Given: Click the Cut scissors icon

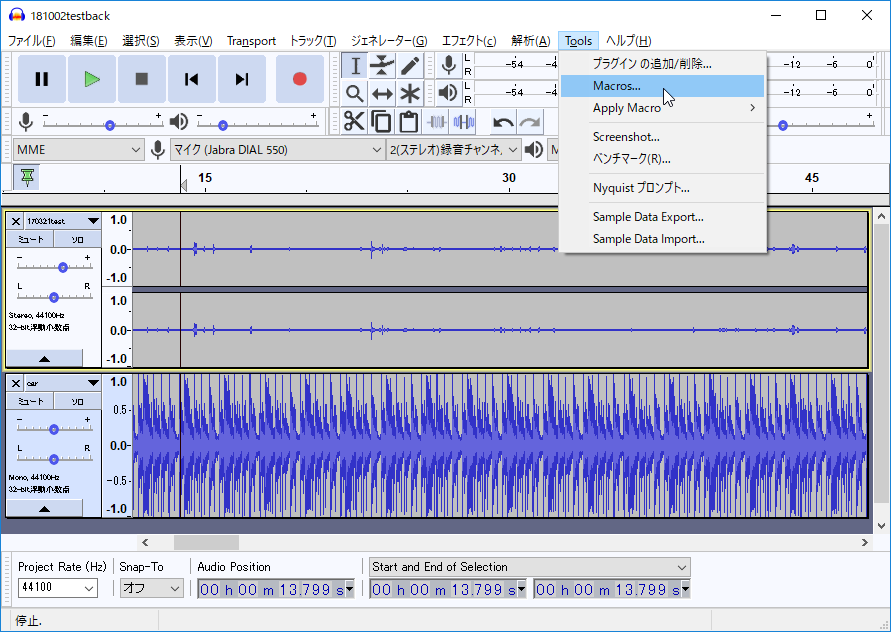Looking at the screenshot, I should click(354, 121).
